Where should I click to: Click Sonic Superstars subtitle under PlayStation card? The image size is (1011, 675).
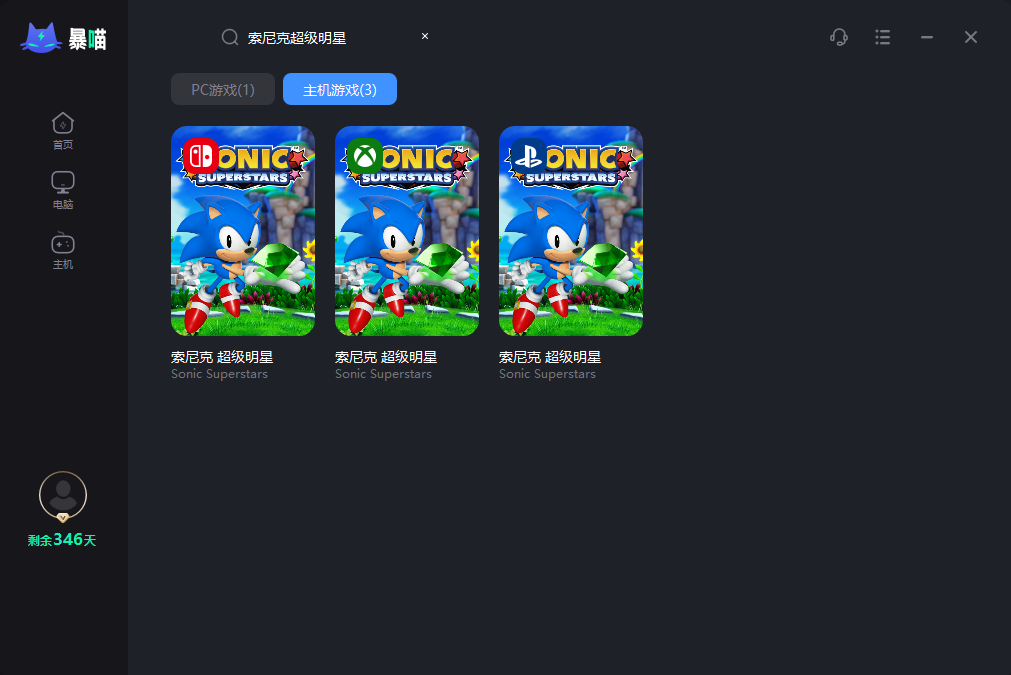pyautogui.click(x=547, y=374)
